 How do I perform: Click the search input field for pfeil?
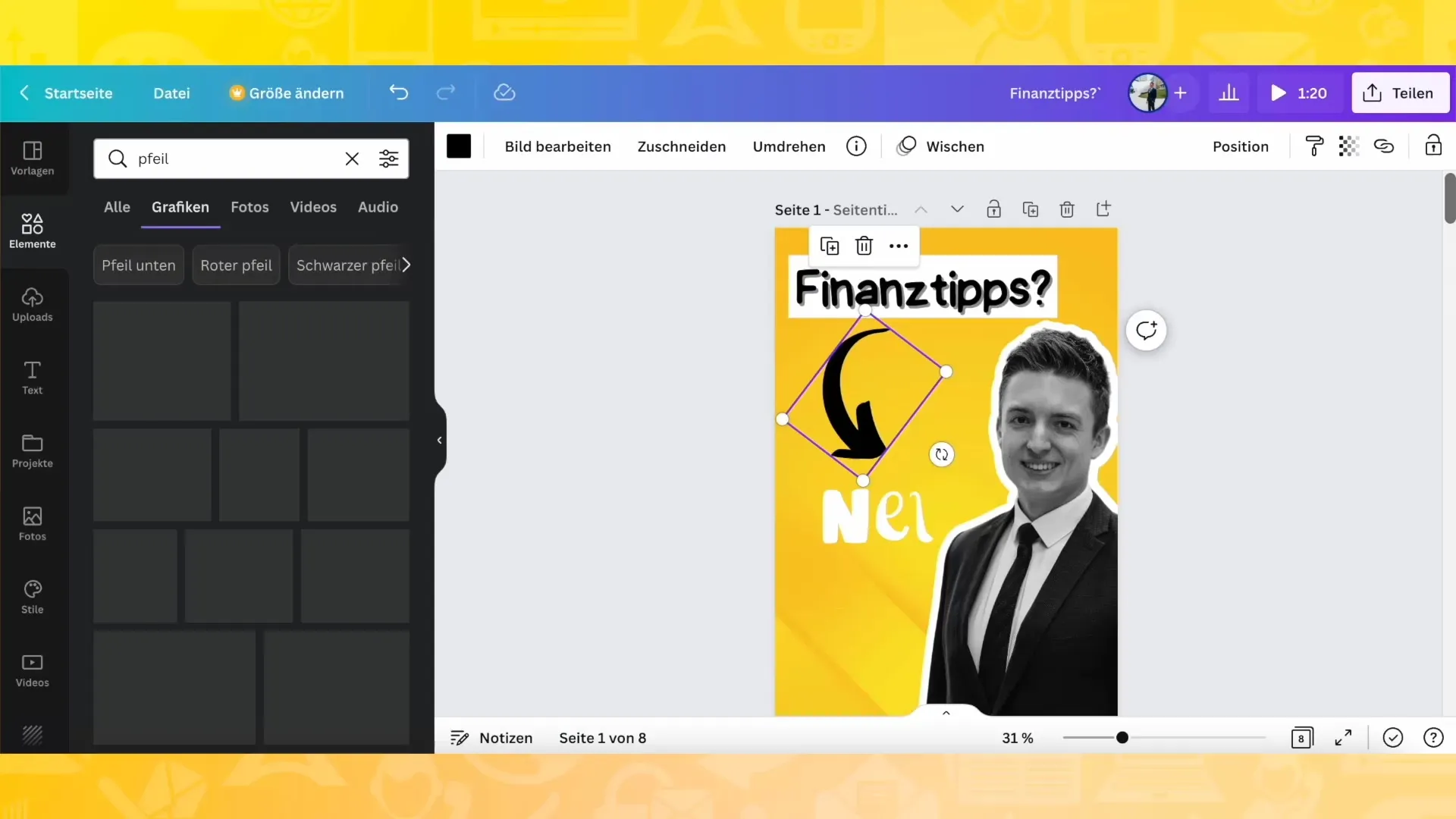pyautogui.click(x=235, y=158)
